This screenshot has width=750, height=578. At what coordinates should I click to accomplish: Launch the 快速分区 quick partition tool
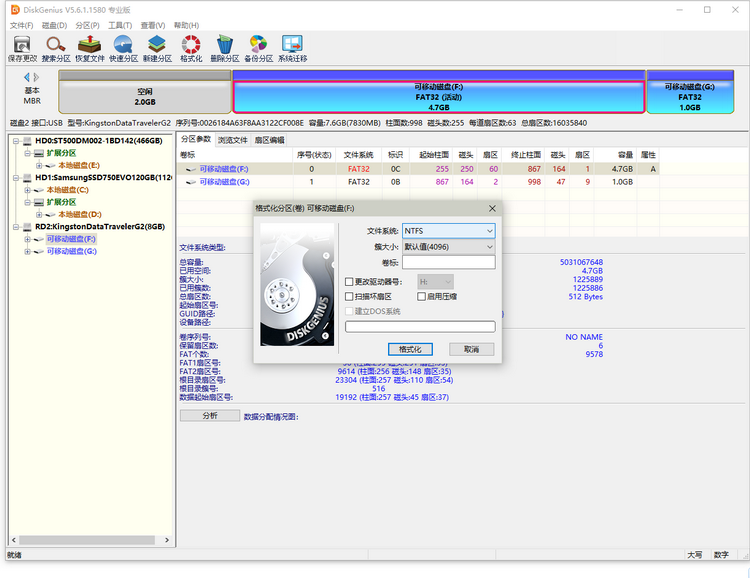pyautogui.click(x=123, y=49)
